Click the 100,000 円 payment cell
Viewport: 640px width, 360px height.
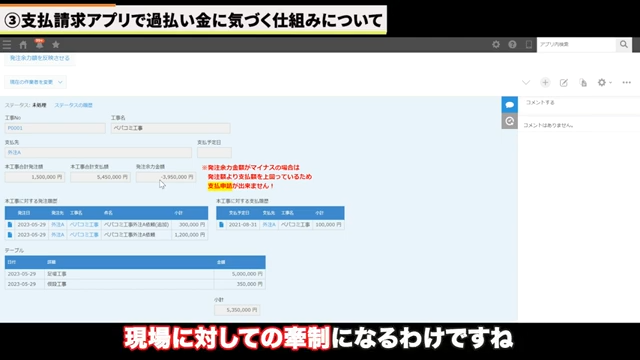[x=328, y=224]
